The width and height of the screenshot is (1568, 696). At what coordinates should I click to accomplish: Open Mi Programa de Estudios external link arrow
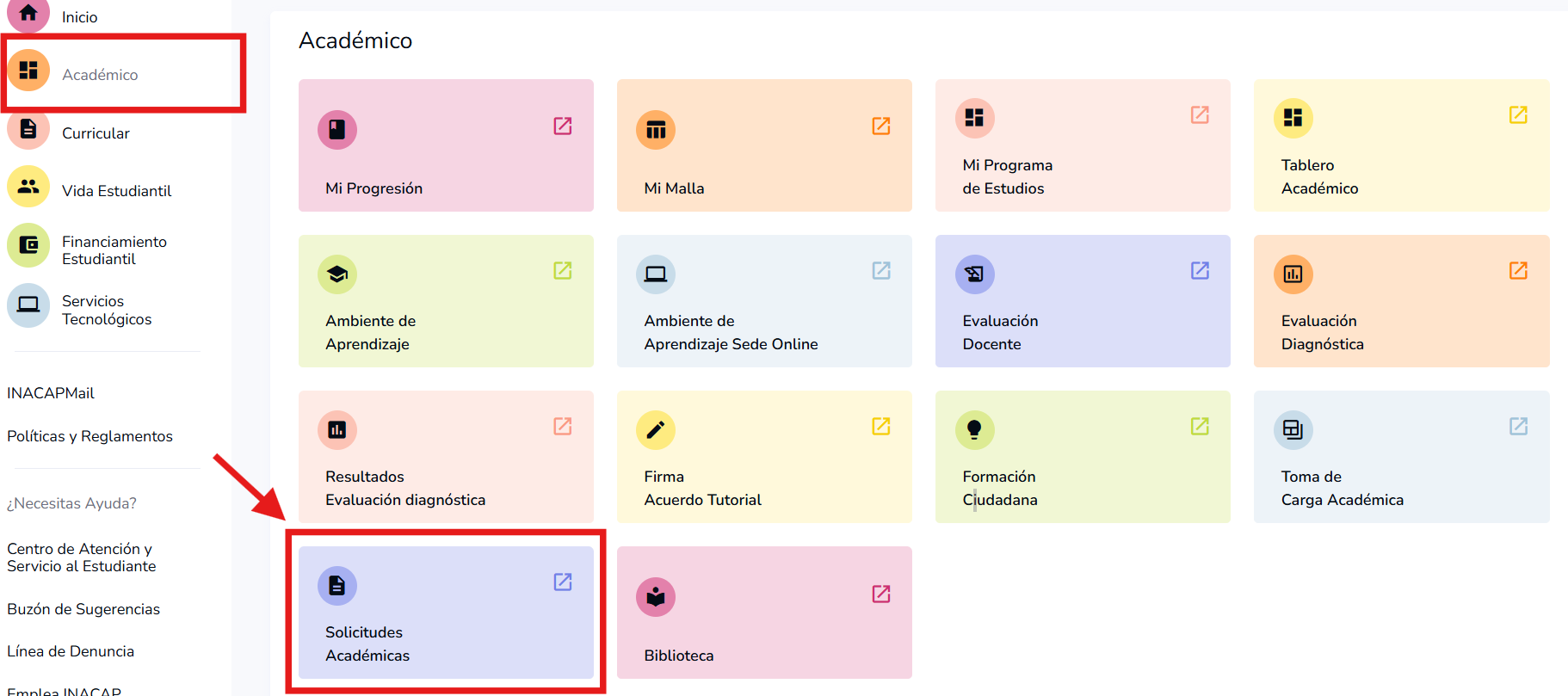[1200, 114]
